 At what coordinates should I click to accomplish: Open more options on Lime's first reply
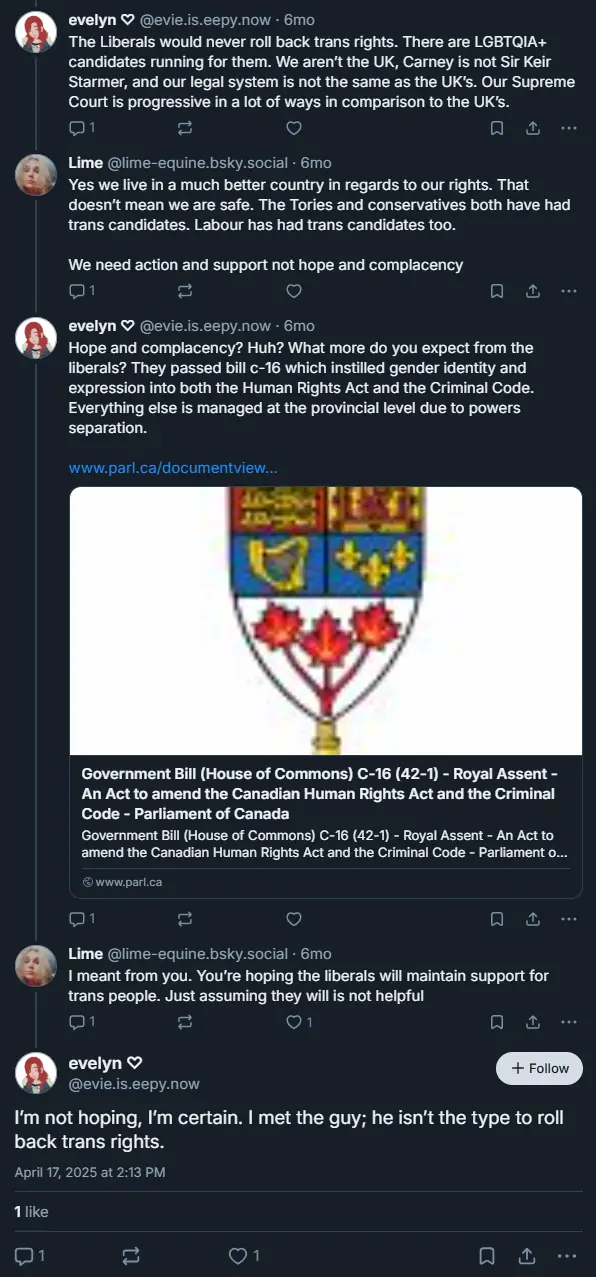(569, 291)
